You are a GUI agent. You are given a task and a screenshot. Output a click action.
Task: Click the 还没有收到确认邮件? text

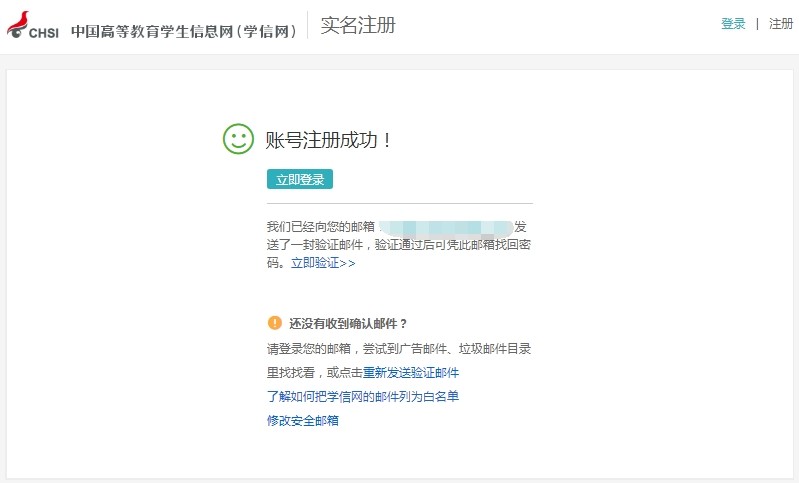(x=349, y=323)
